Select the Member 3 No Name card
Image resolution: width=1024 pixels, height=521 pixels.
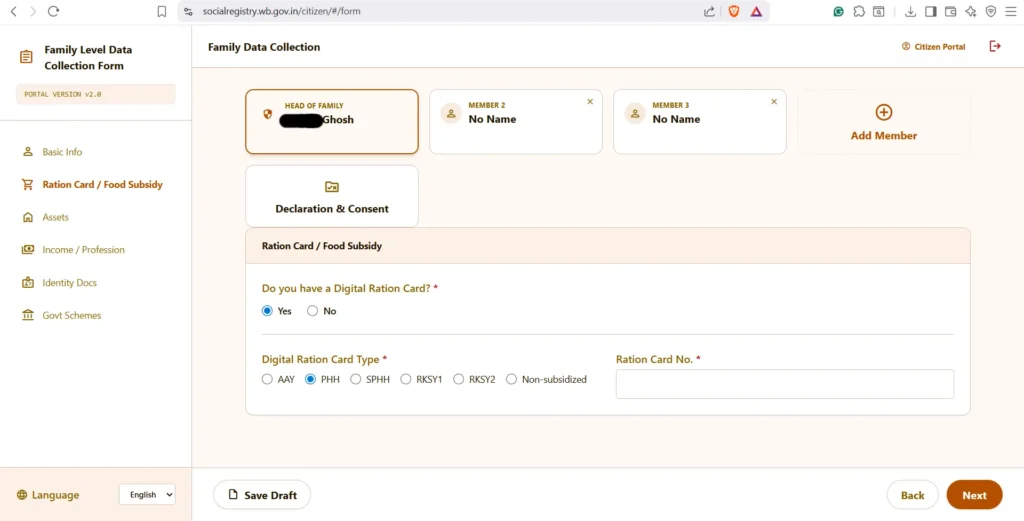pos(699,121)
